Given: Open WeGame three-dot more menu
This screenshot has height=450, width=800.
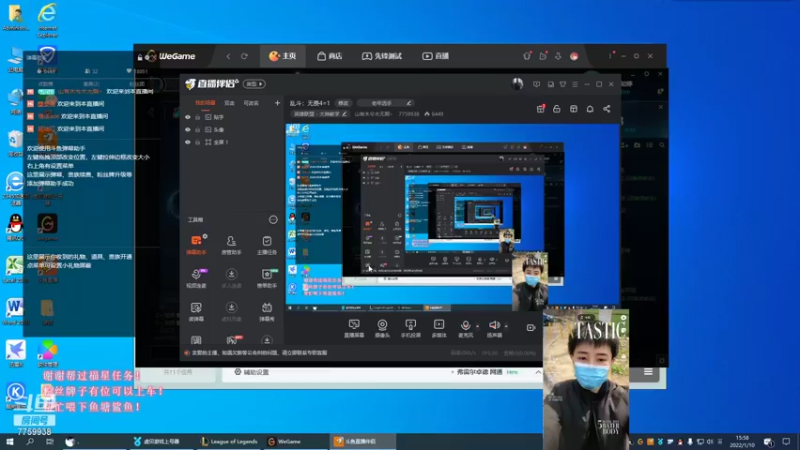Looking at the screenshot, I should [610, 56].
